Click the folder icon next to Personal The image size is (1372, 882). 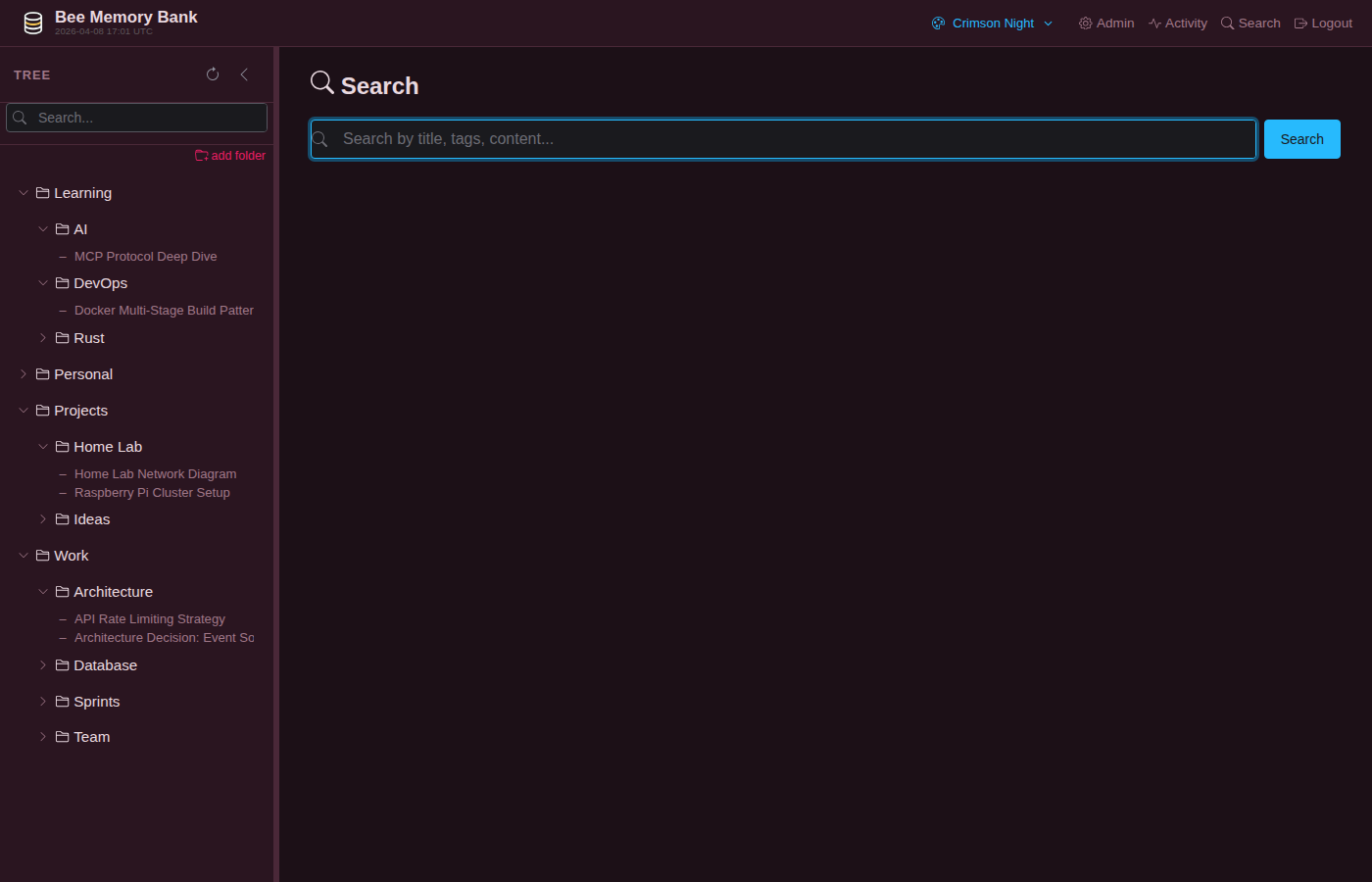click(x=43, y=374)
